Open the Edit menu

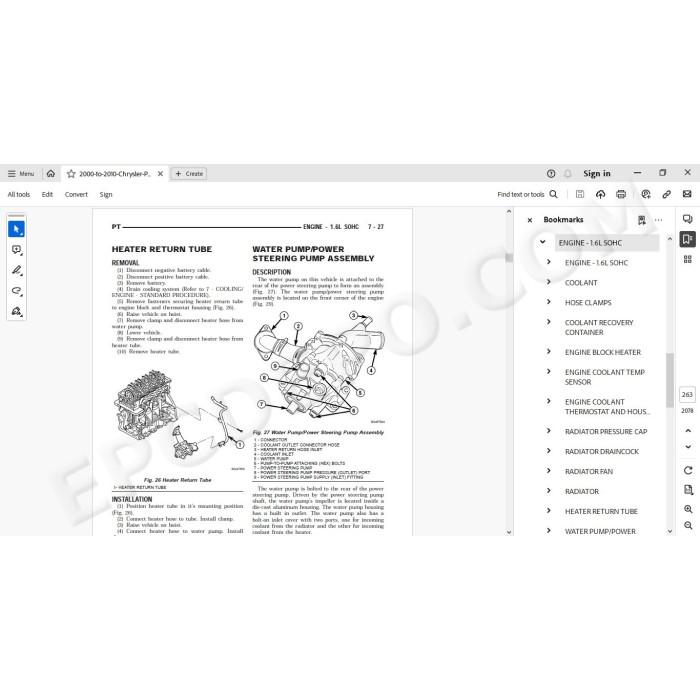(47, 195)
